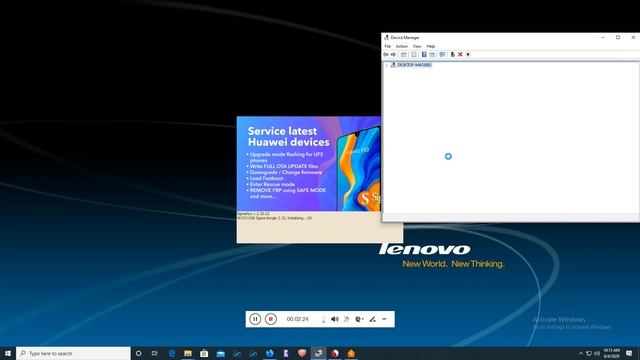Open the purple K app on taskbar
This screenshot has width=640, height=360.
click(286, 353)
